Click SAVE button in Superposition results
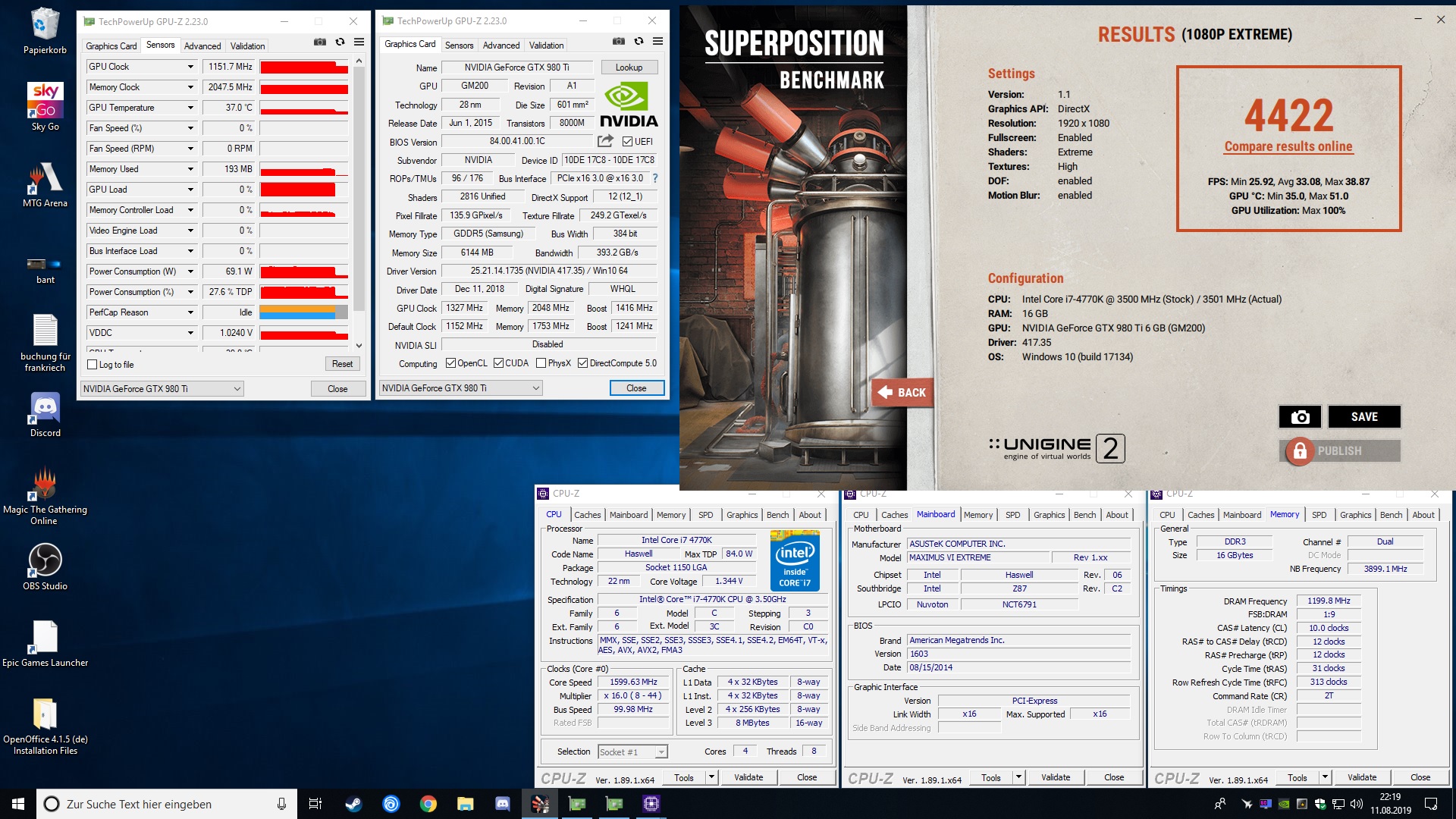Viewport: 1456px width, 819px height. pos(1363,416)
